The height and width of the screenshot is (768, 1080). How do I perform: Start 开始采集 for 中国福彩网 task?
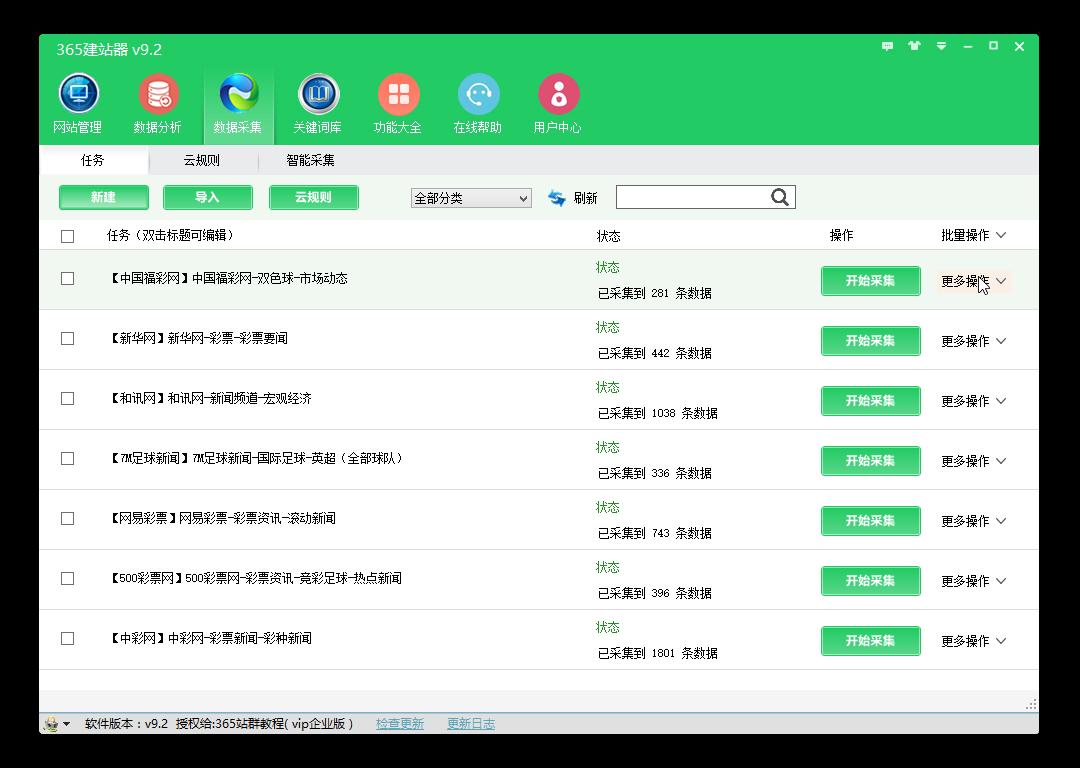point(871,281)
